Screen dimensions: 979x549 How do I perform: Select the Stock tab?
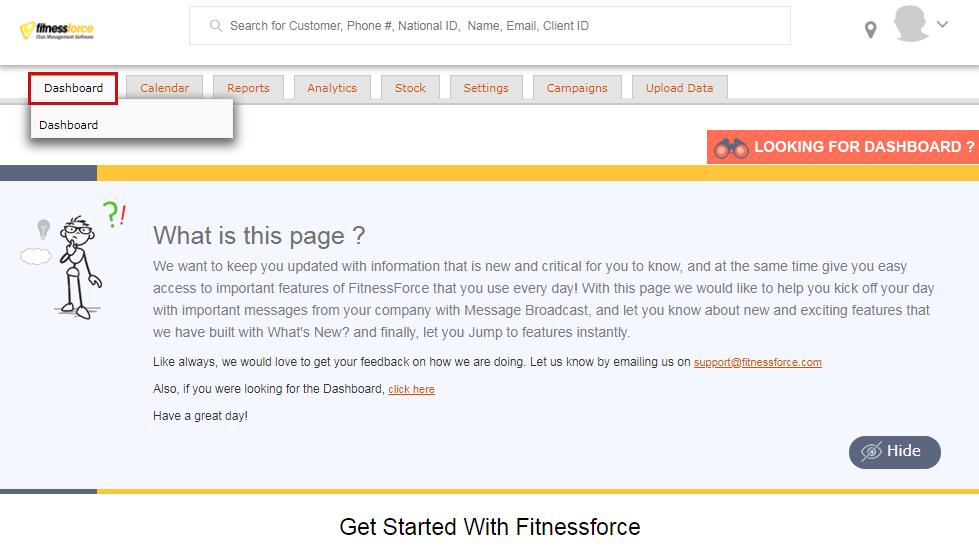click(410, 88)
